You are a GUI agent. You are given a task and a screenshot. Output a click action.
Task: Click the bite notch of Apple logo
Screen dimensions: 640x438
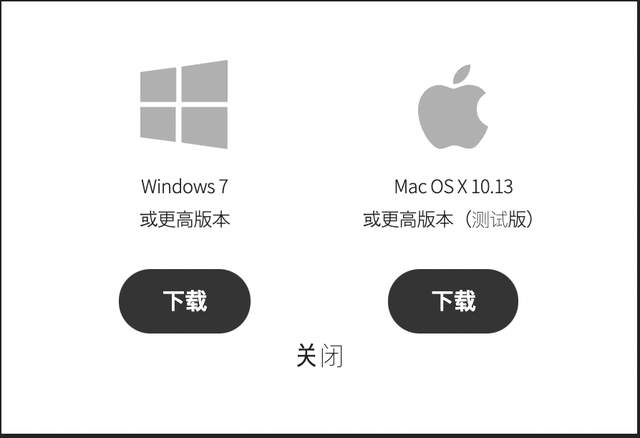(483, 110)
